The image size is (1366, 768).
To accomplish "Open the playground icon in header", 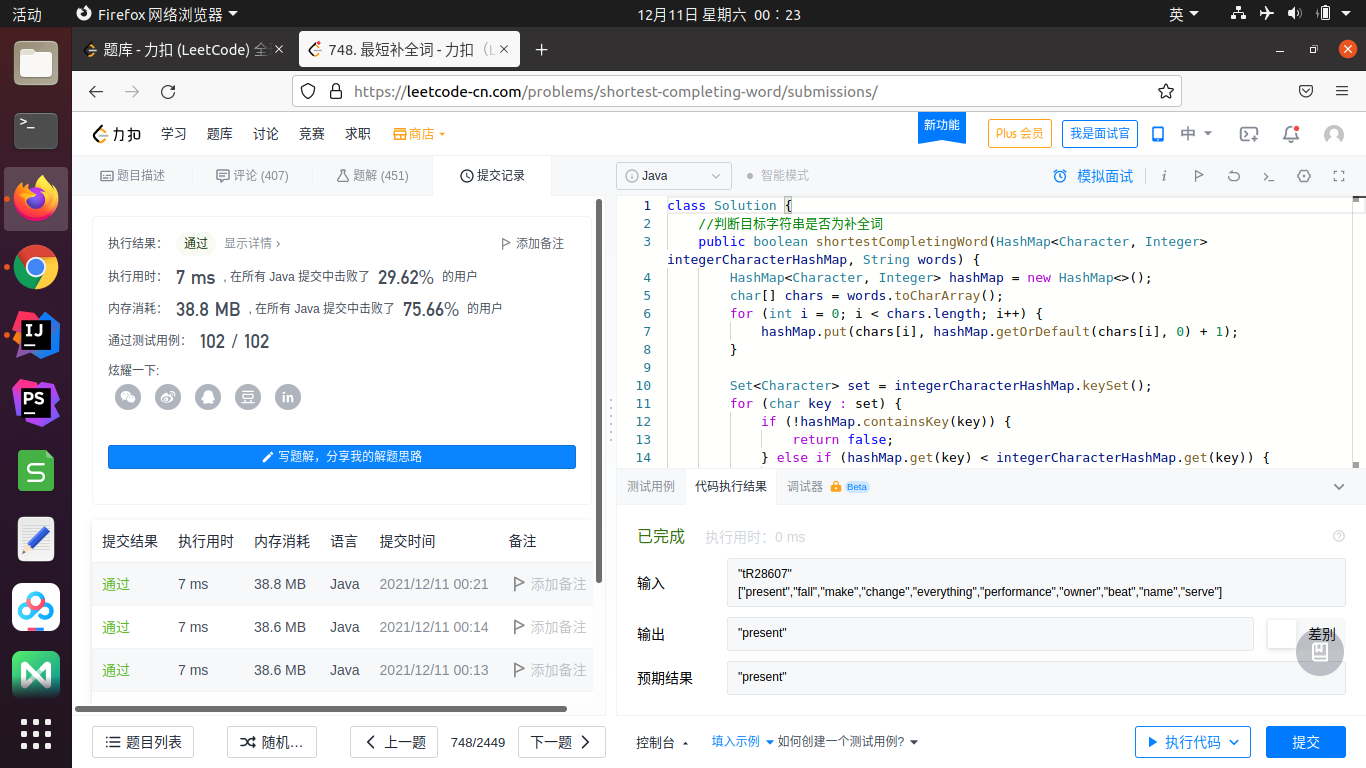I will pos(1249,134).
